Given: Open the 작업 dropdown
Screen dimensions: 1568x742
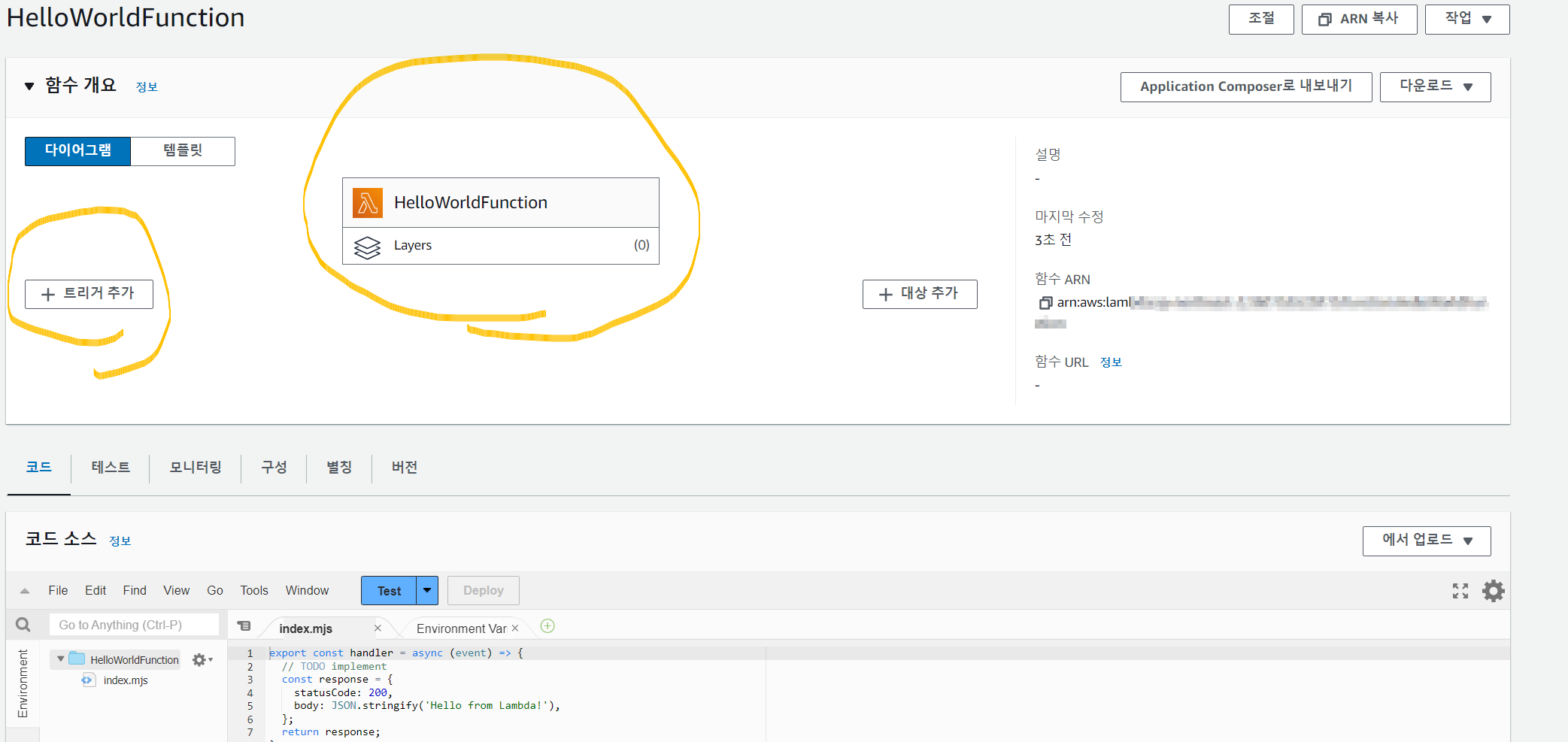Looking at the screenshot, I should [1466, 20].
